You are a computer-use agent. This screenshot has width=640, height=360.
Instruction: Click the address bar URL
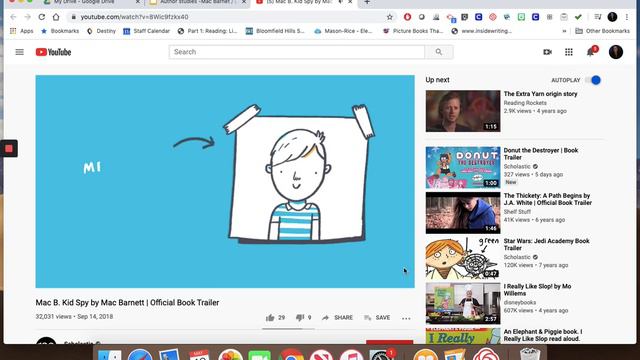tap(134, 17)
